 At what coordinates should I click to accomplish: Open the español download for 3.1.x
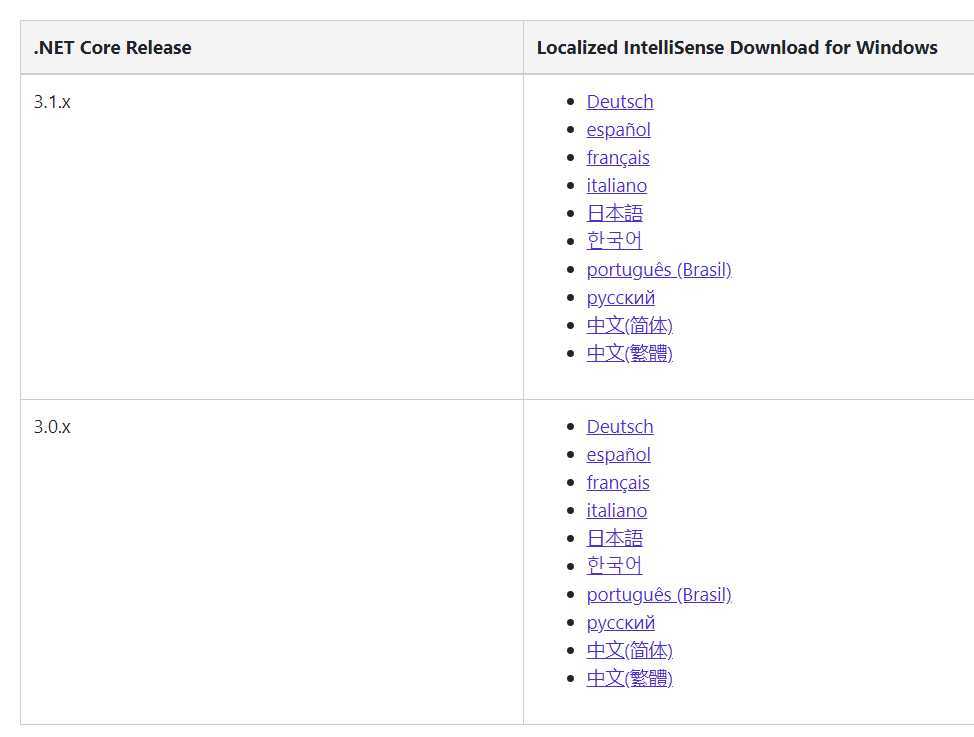pos(618,130)
